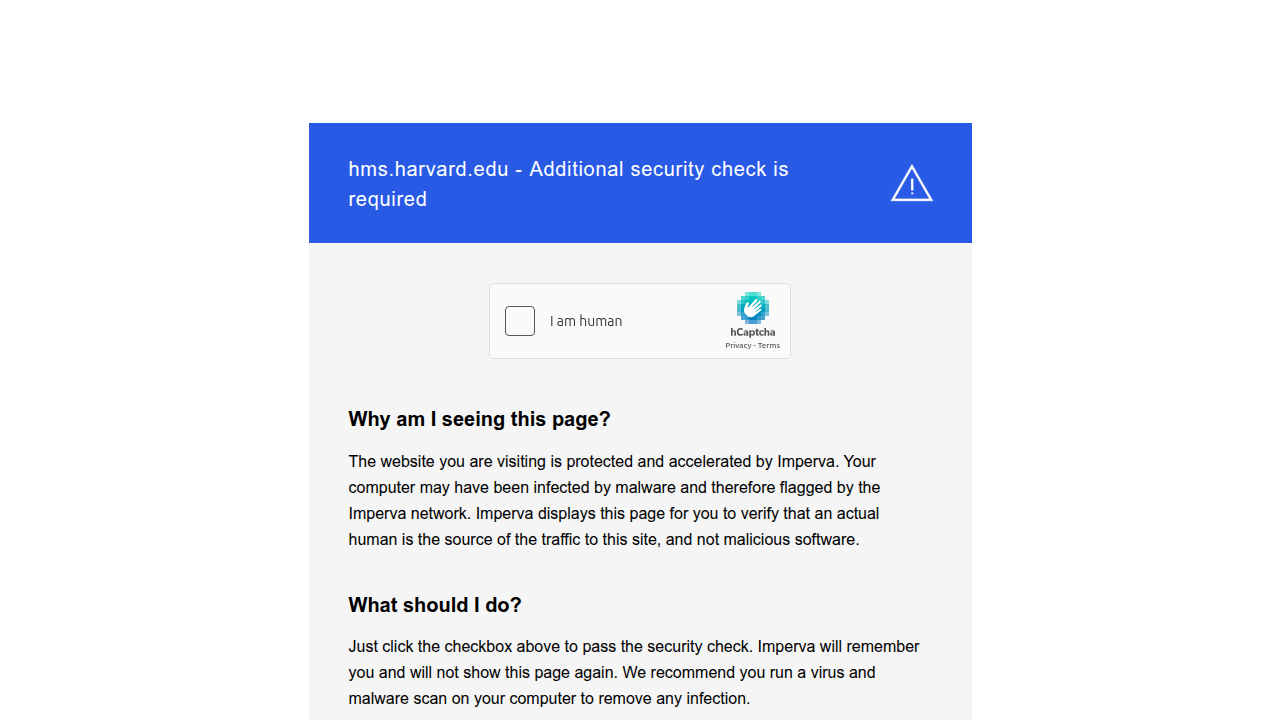
Task: Click the line "you and will not show this page again"
Action: [612, 673]
